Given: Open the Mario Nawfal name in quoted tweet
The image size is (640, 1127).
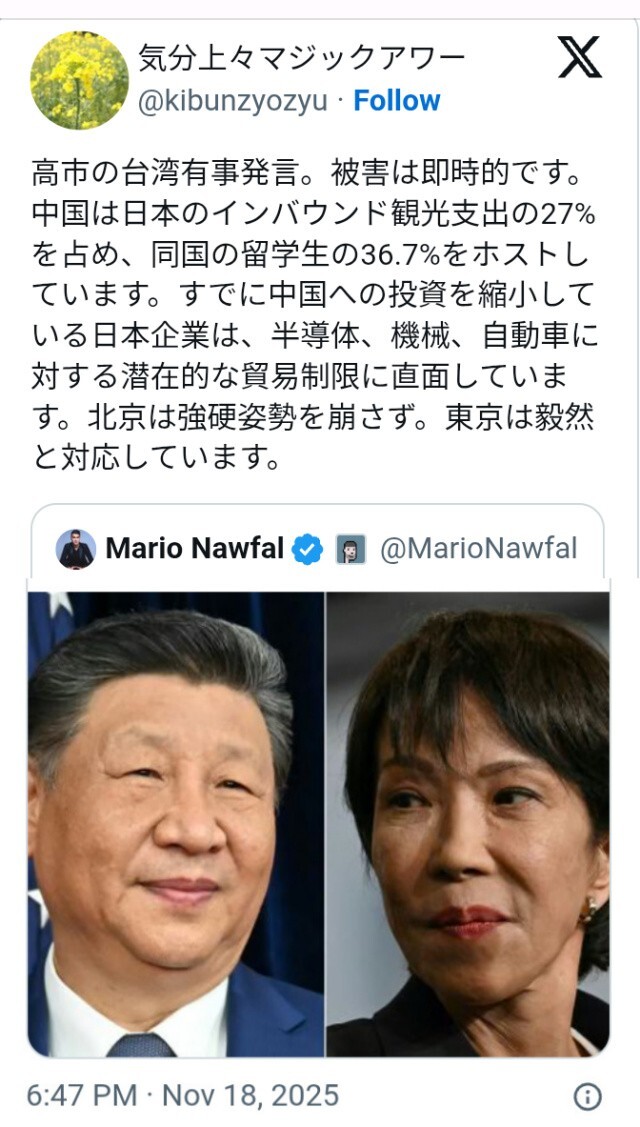Looking at the screenshot, I should point(195,549).
